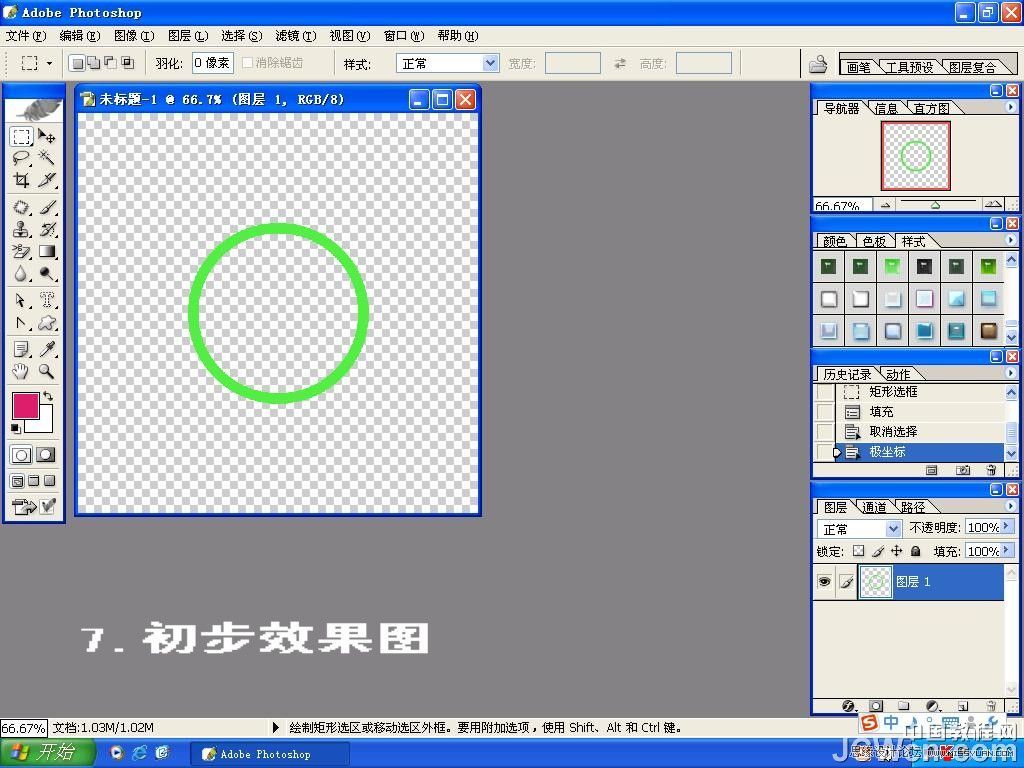Select the Magic Wand tool
Screen dimensions: 1024x768
click(46, 158)
